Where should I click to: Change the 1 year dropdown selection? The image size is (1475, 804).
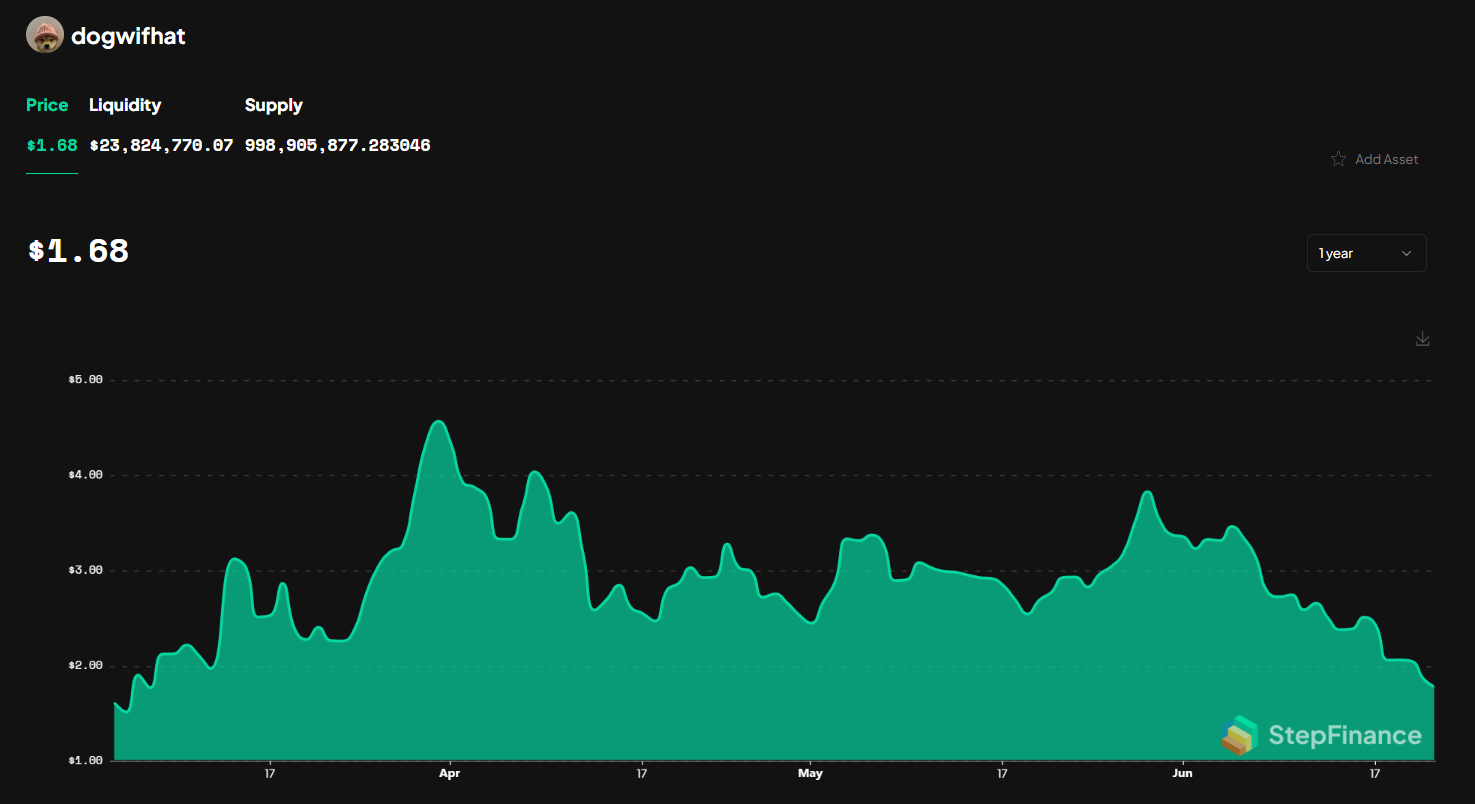1366,253
